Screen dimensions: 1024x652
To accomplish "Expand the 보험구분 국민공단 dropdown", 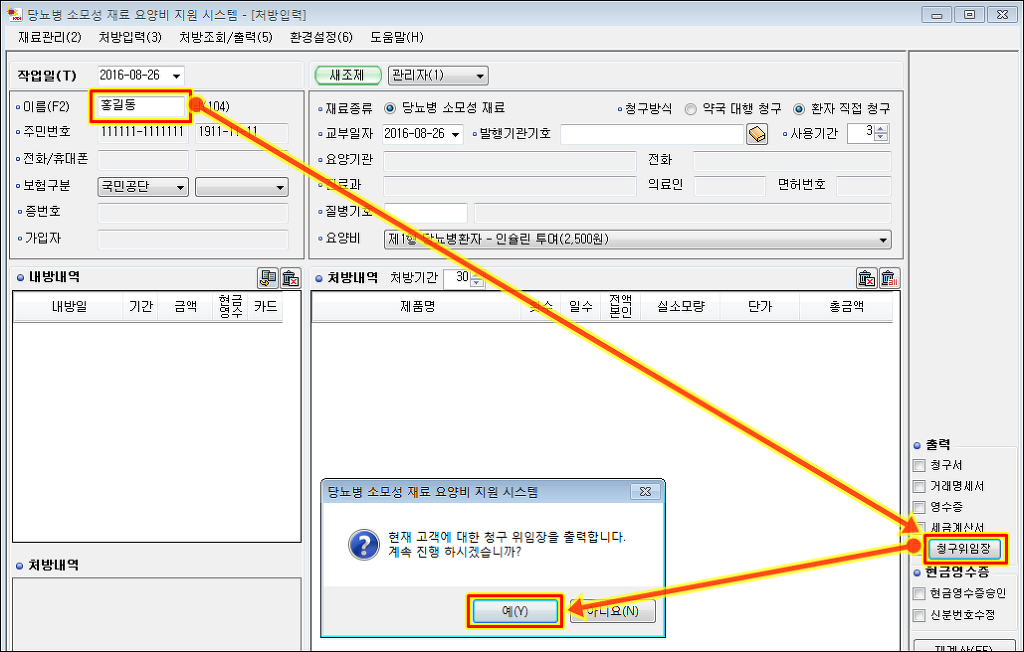I will point(180,187).
